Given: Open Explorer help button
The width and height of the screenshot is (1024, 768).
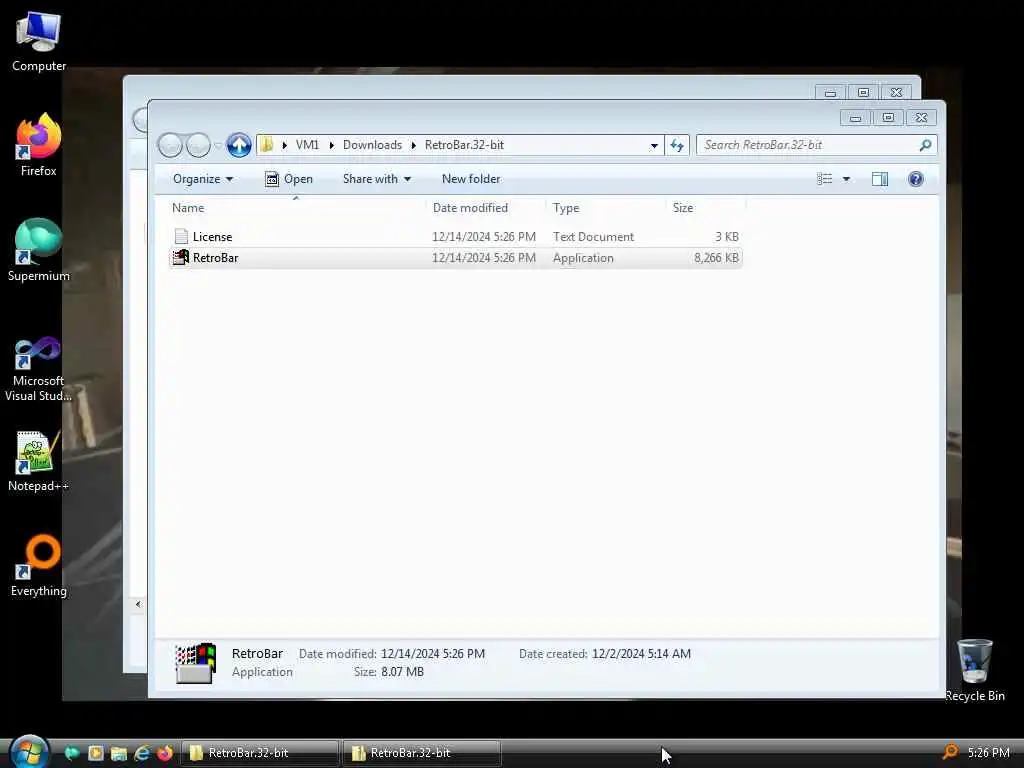Looking at the screenshot, I should [916, 179].
